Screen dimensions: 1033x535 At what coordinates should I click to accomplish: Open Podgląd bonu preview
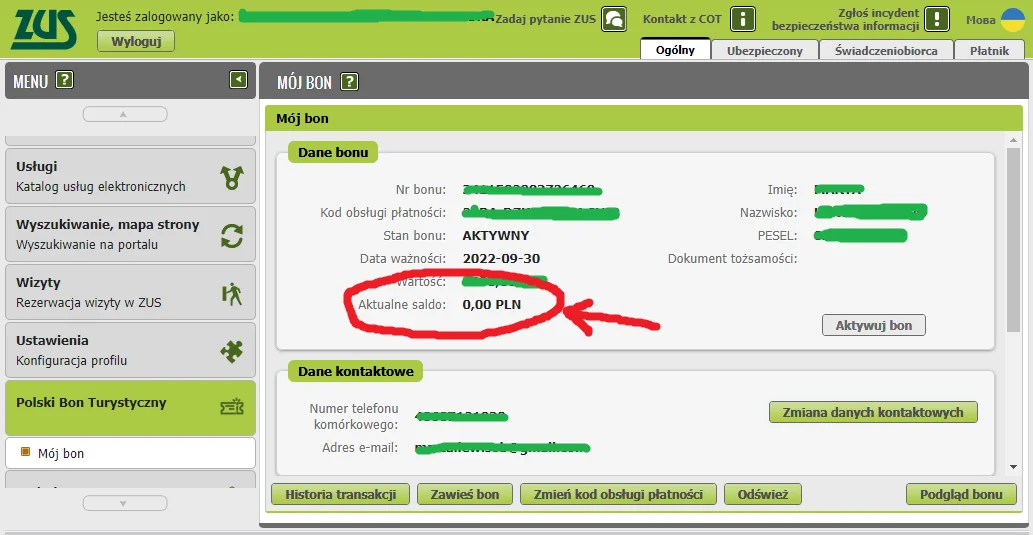point(961,494)
